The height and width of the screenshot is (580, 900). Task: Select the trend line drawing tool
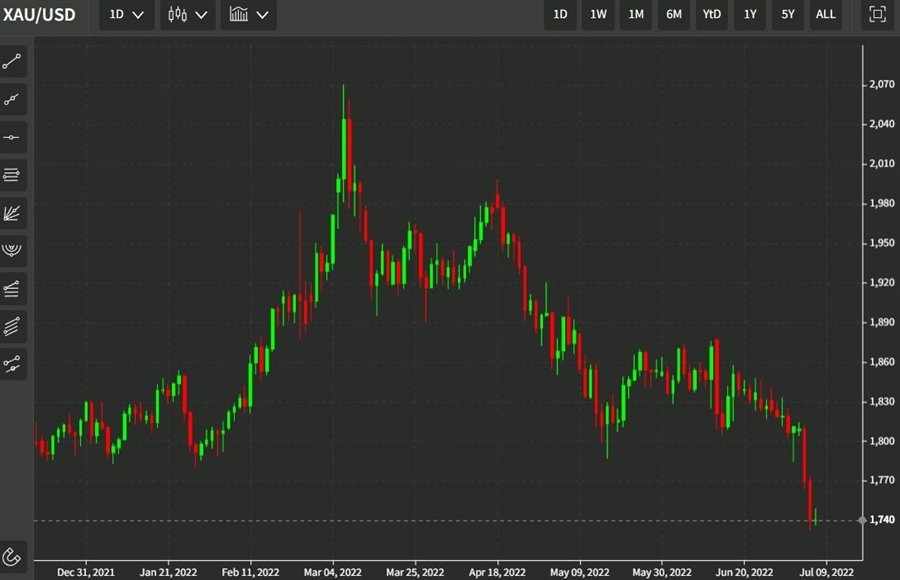pyautogui.click(x=12, y=61)
